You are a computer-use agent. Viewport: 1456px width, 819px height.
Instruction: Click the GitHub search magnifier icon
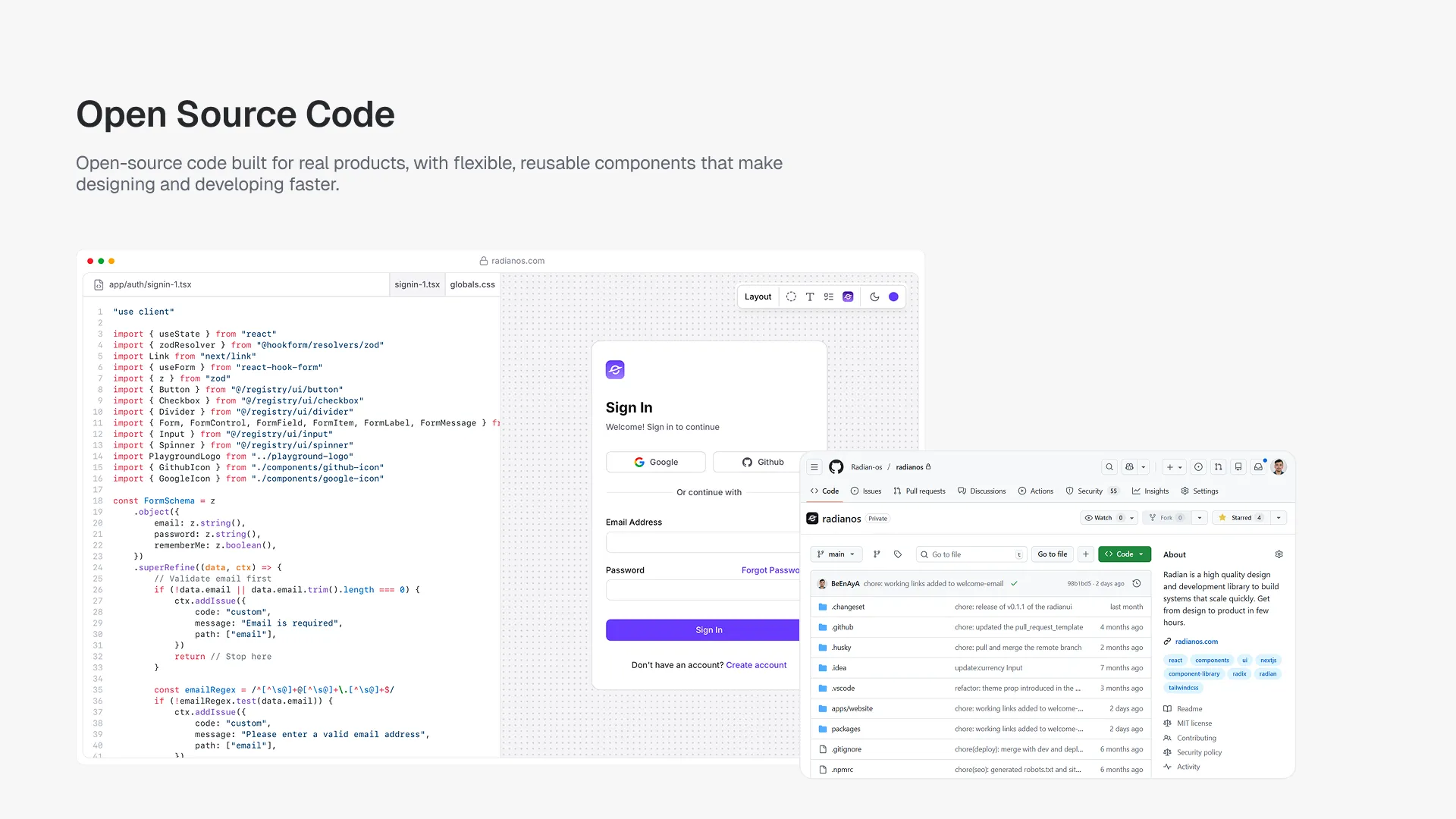pyautogui.click(x=1109, y=467)
